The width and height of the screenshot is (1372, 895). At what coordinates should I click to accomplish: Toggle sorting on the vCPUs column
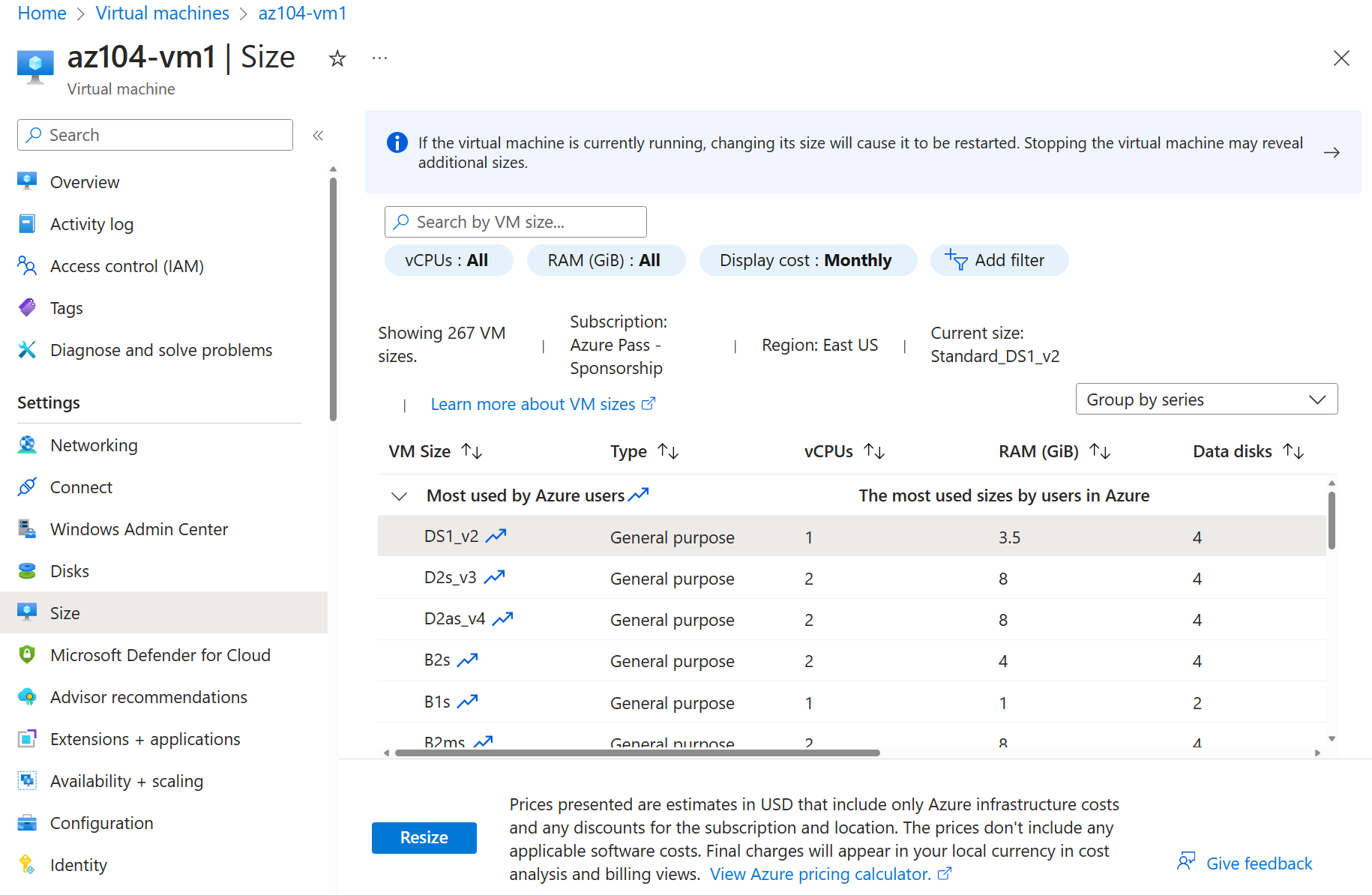coord(873,451)
